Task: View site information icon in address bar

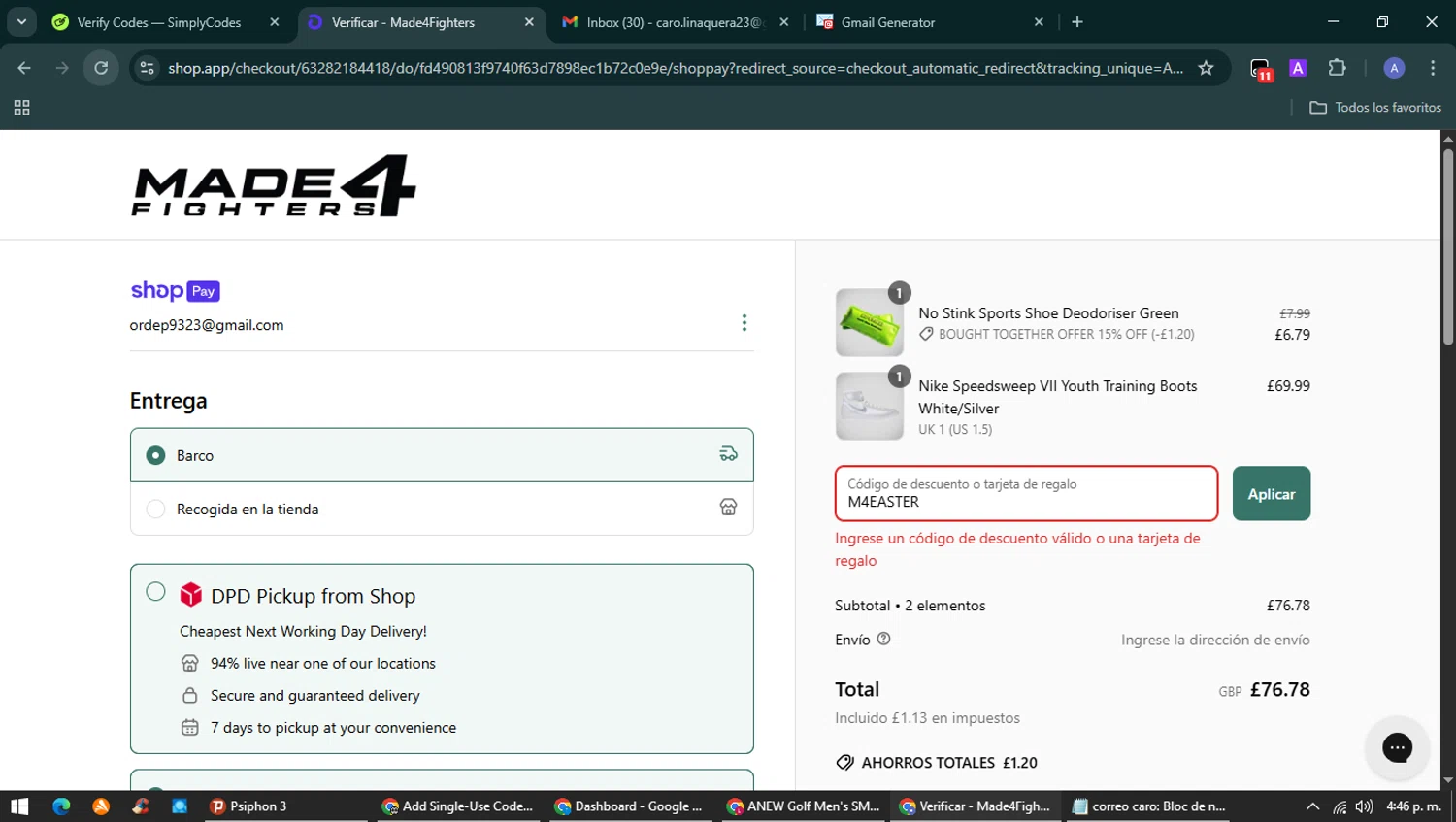Action: [147, 68]
